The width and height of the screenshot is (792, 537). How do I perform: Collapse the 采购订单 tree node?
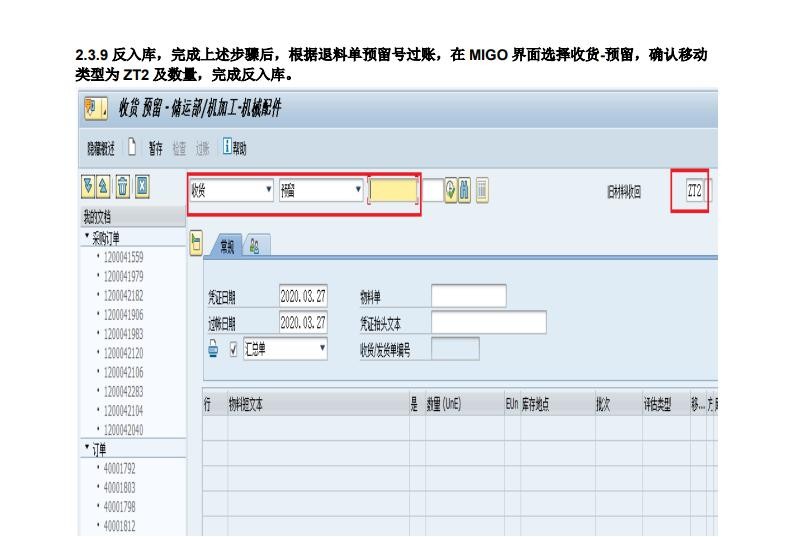[87, 238]
